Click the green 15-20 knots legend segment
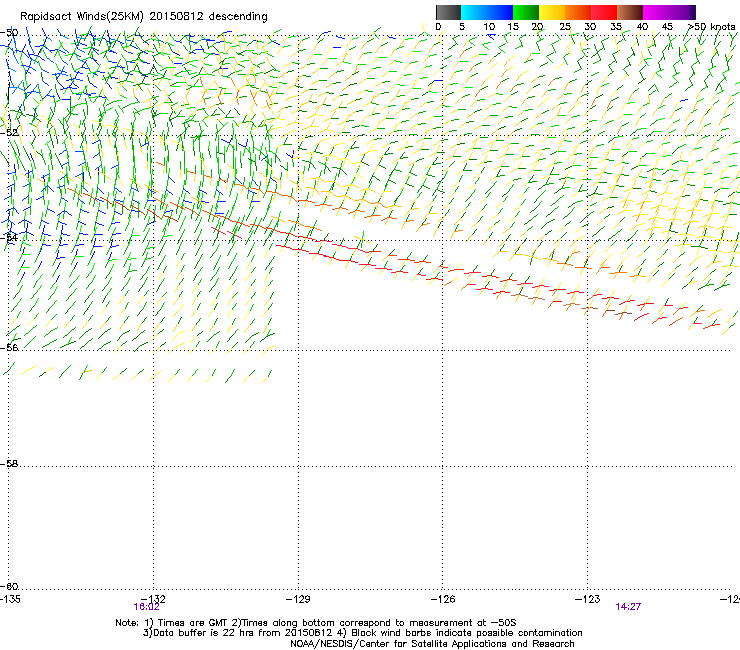Viewport: 740px width, 650px height. point(526,12)
